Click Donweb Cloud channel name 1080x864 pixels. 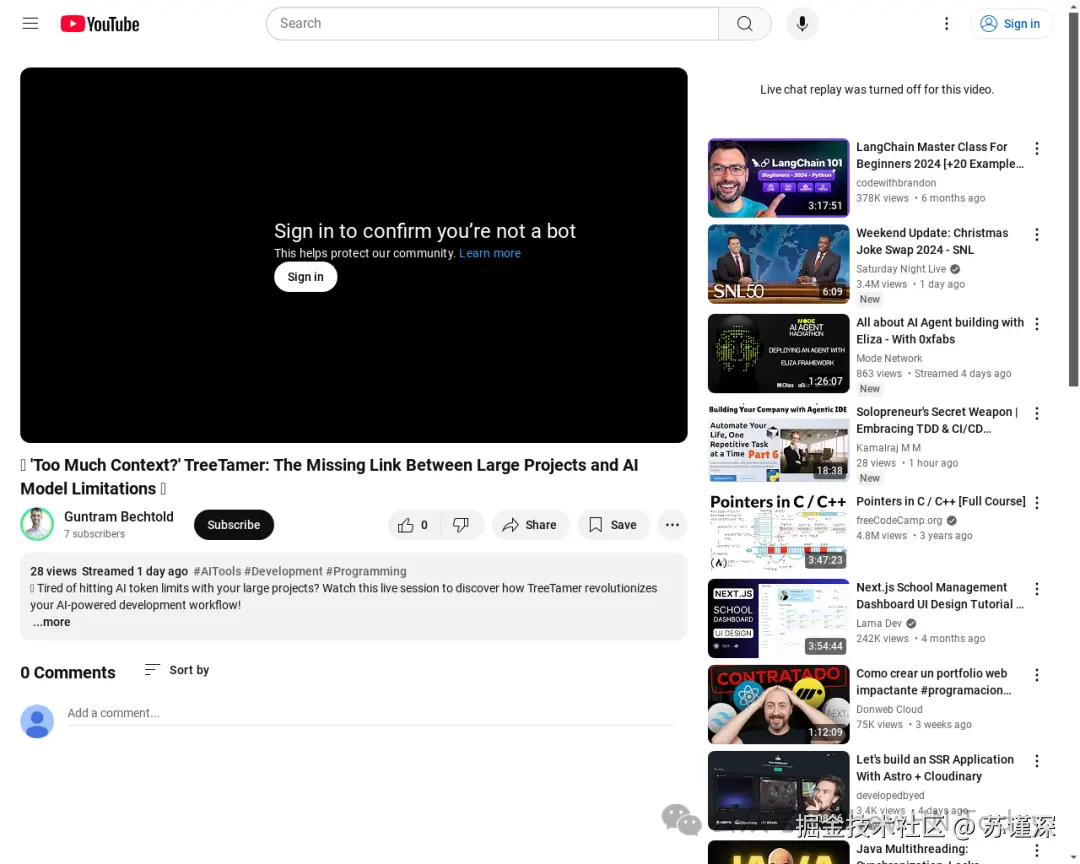(x=889, y=709)
